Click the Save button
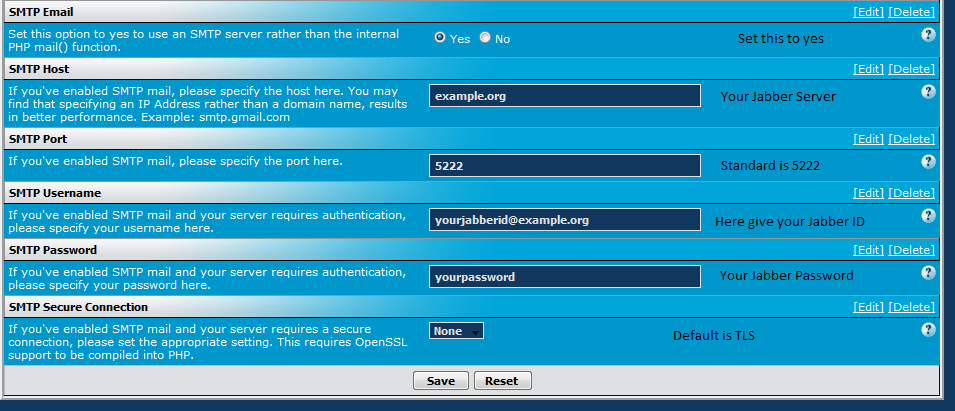 440,381
